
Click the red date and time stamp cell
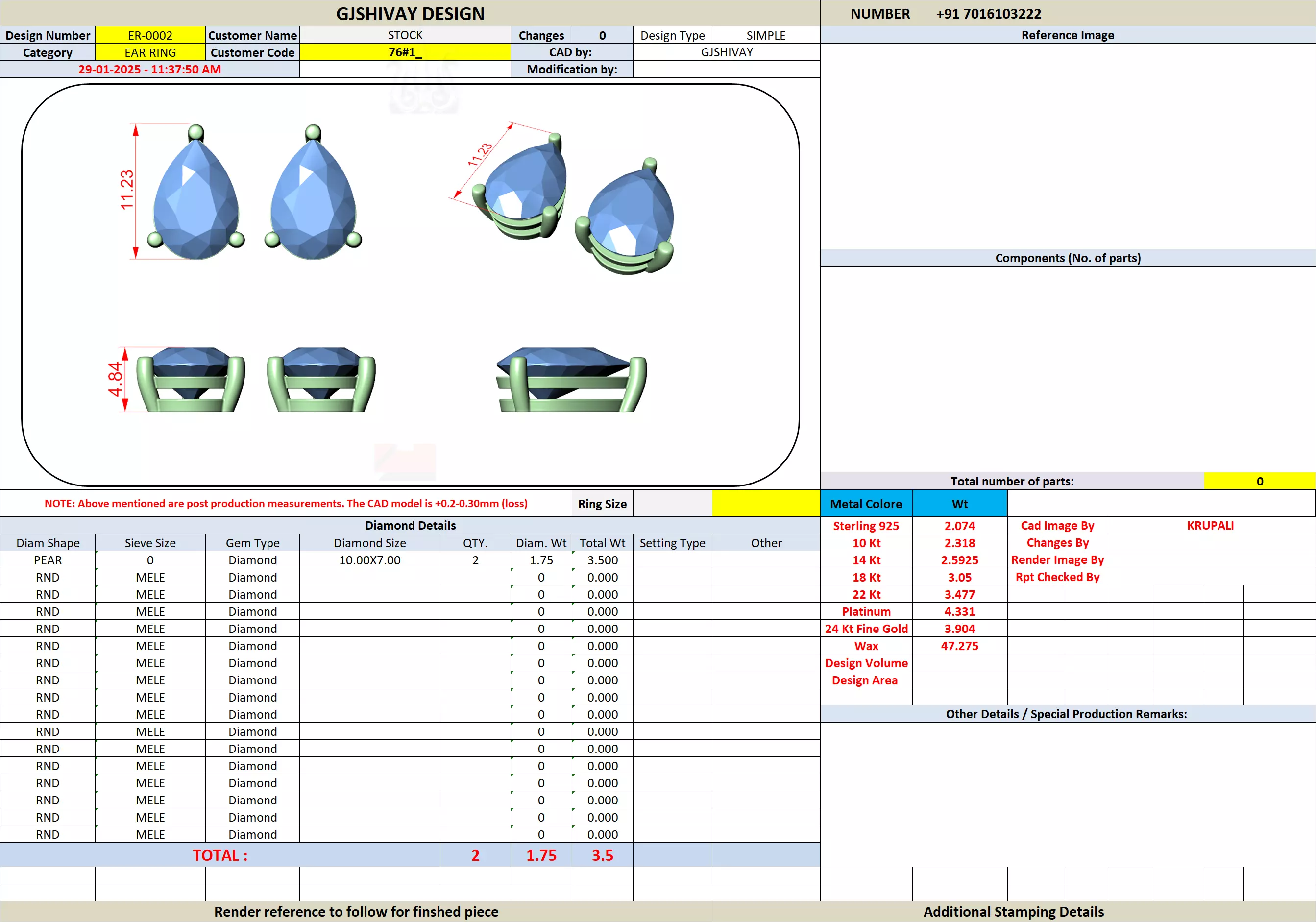(x=149, y=70)
